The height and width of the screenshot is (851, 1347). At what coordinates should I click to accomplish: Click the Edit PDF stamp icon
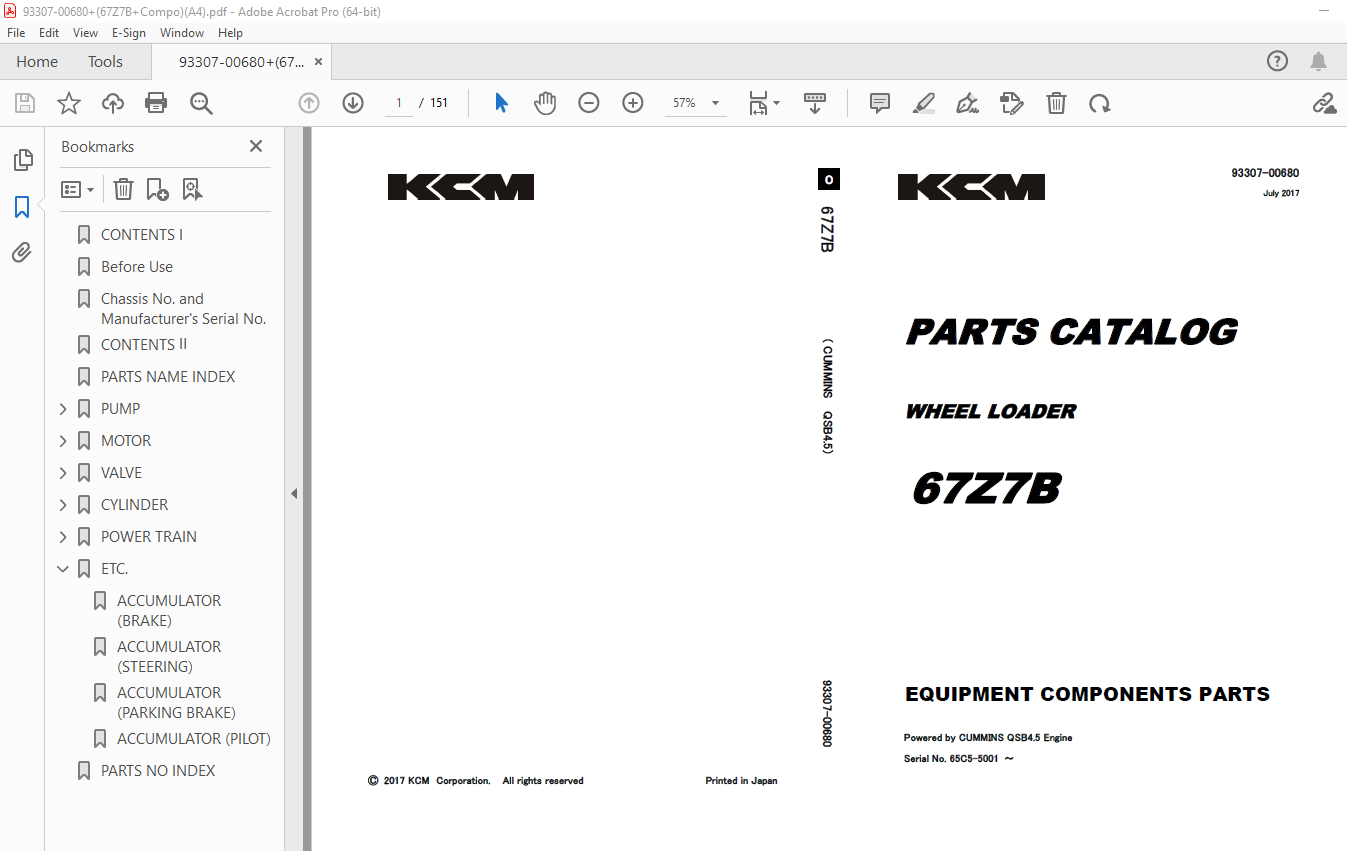tap(1012, 103)
